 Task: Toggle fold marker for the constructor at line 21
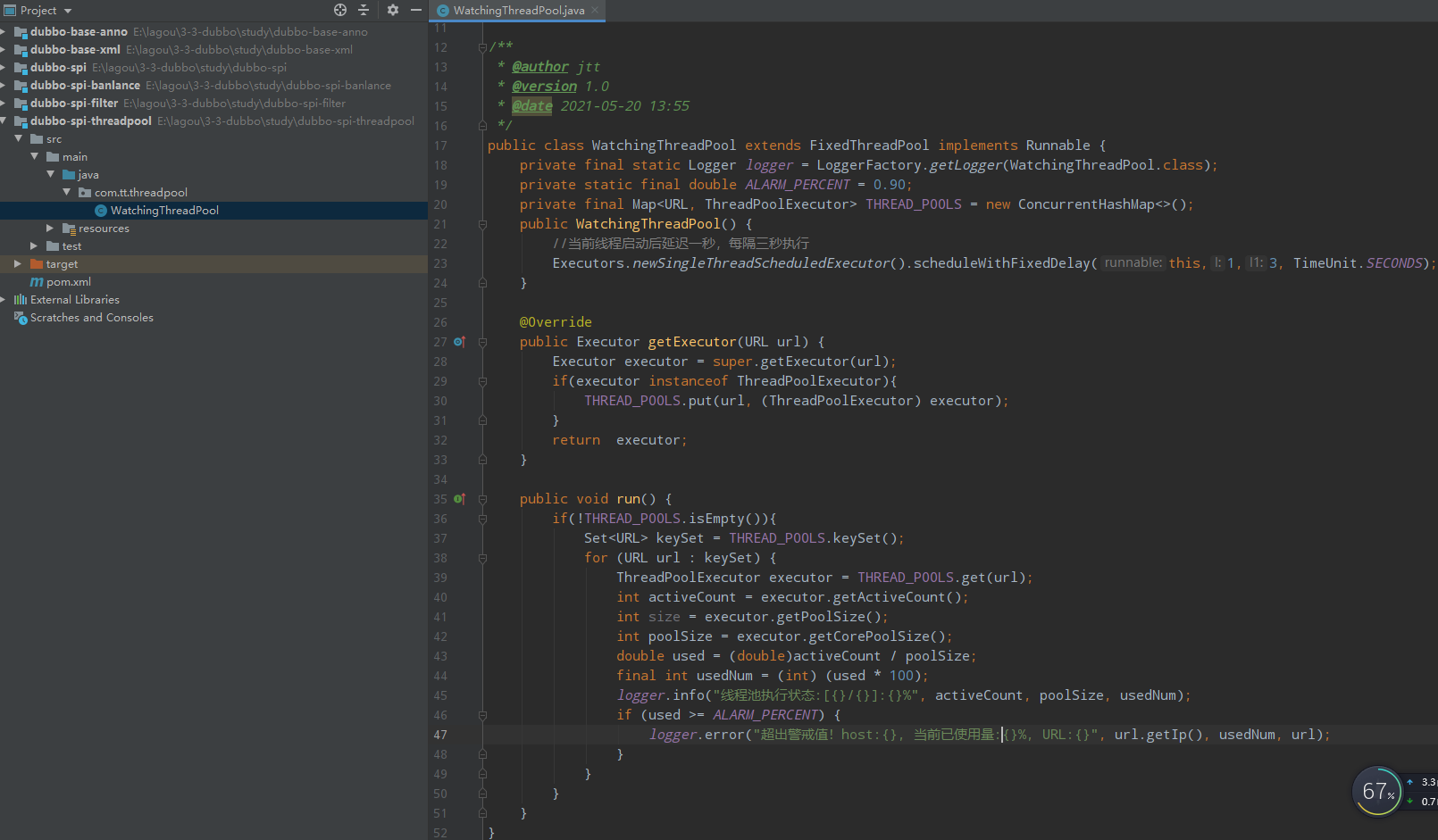point(482,224)
